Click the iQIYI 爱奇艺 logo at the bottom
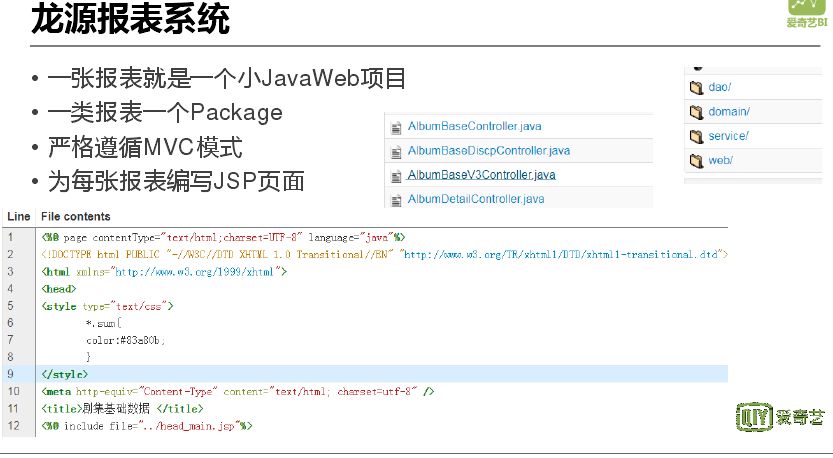 (780, 417)
